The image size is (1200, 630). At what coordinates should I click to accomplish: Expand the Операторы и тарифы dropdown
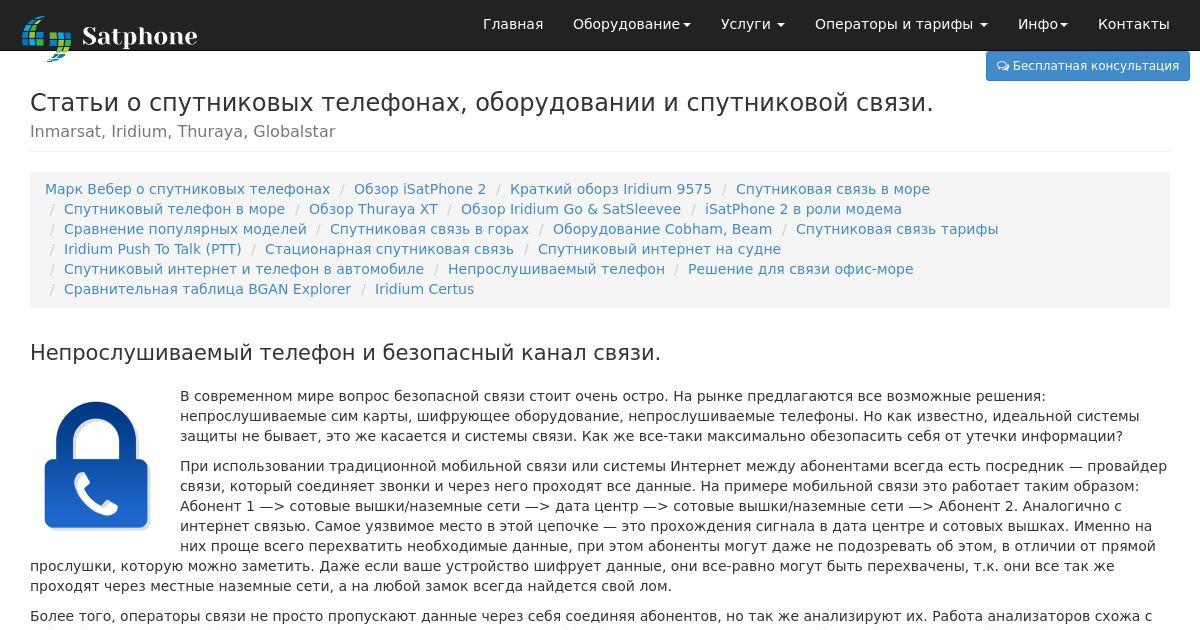[901, 24]
